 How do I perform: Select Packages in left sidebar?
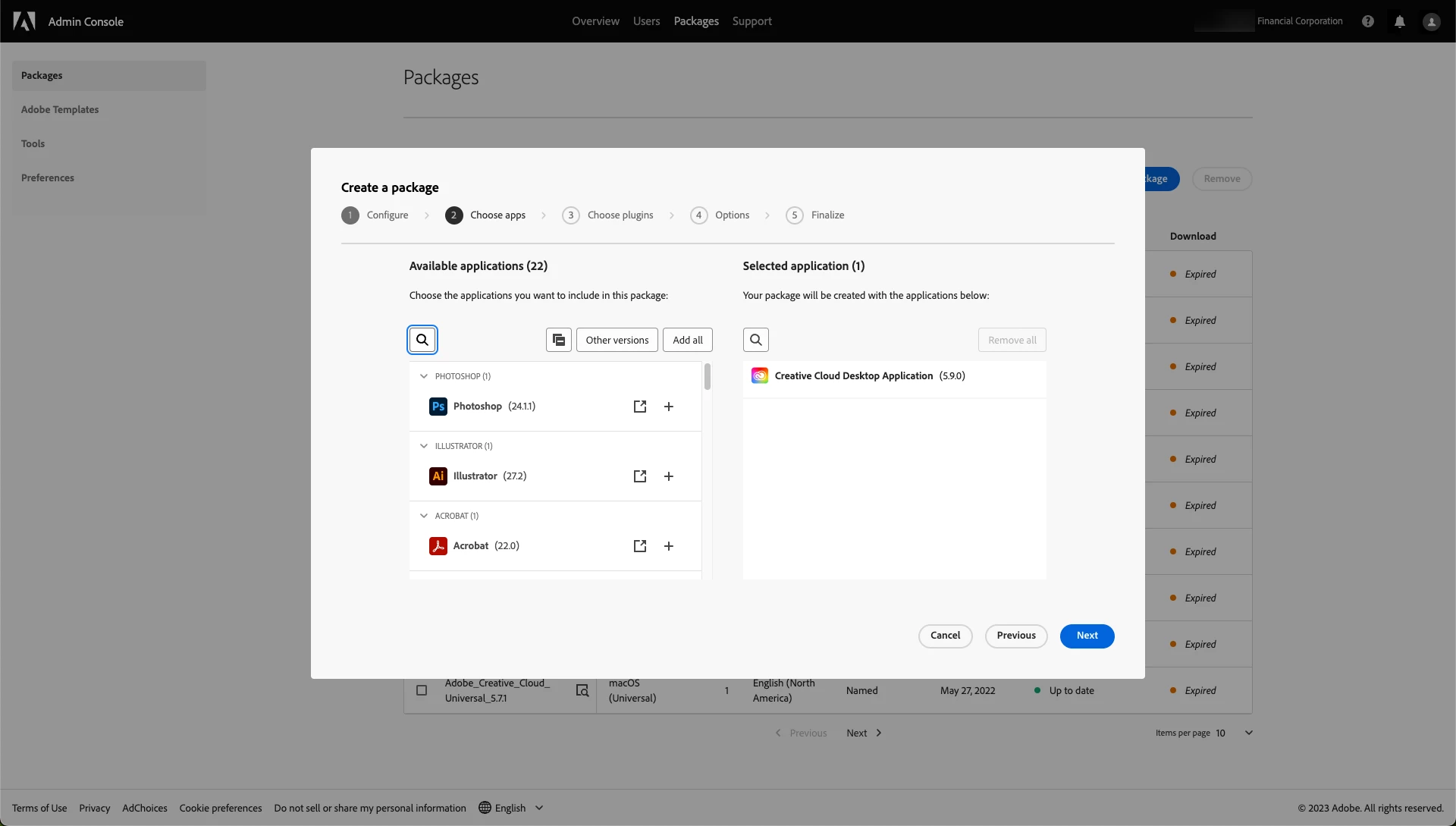[x=109, y=76]
